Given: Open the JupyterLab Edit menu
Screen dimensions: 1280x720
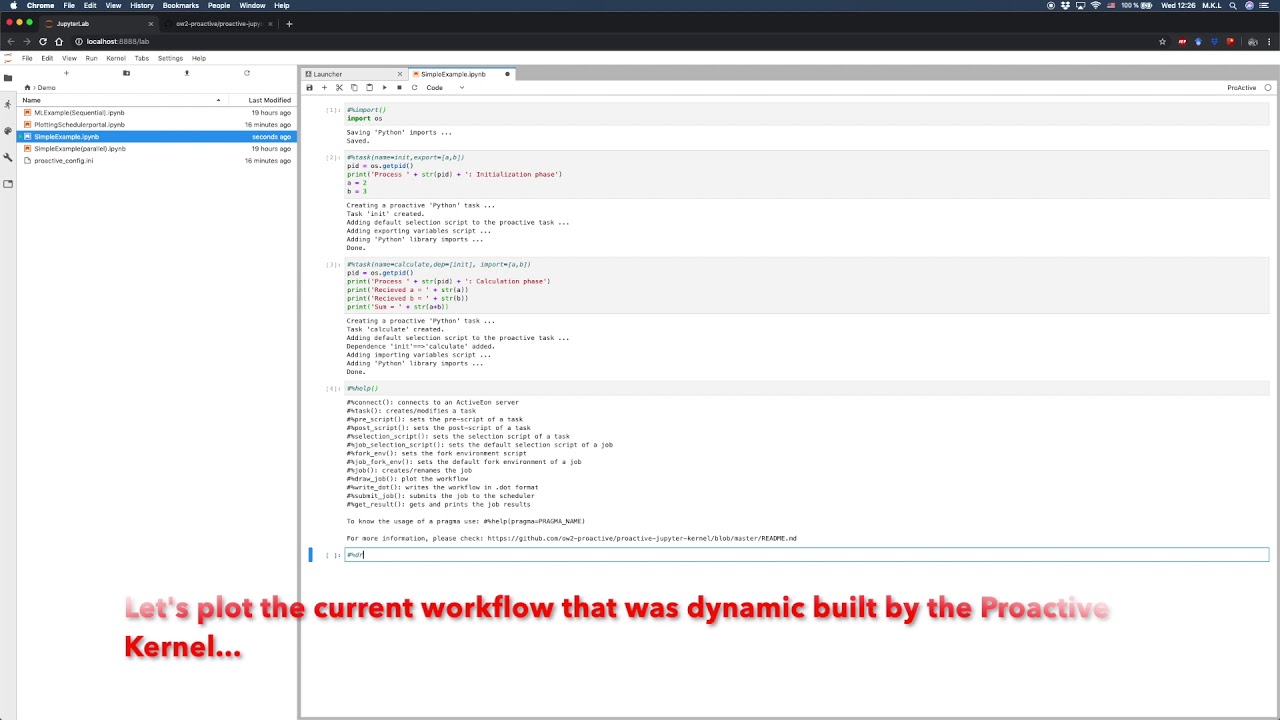Looking at the screenshot, I should (x=47, y=58).
